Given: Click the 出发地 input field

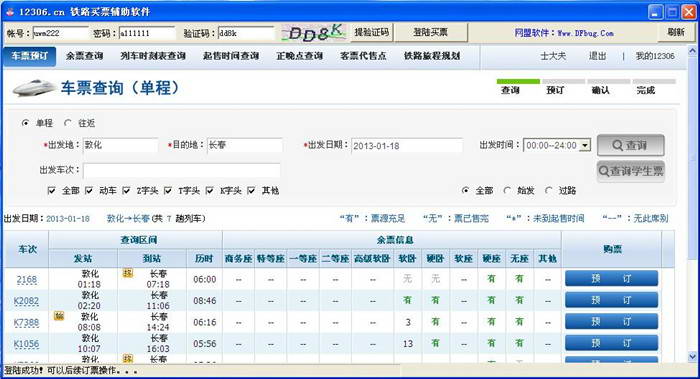Looking at the screenshot, I should [121, 145].
